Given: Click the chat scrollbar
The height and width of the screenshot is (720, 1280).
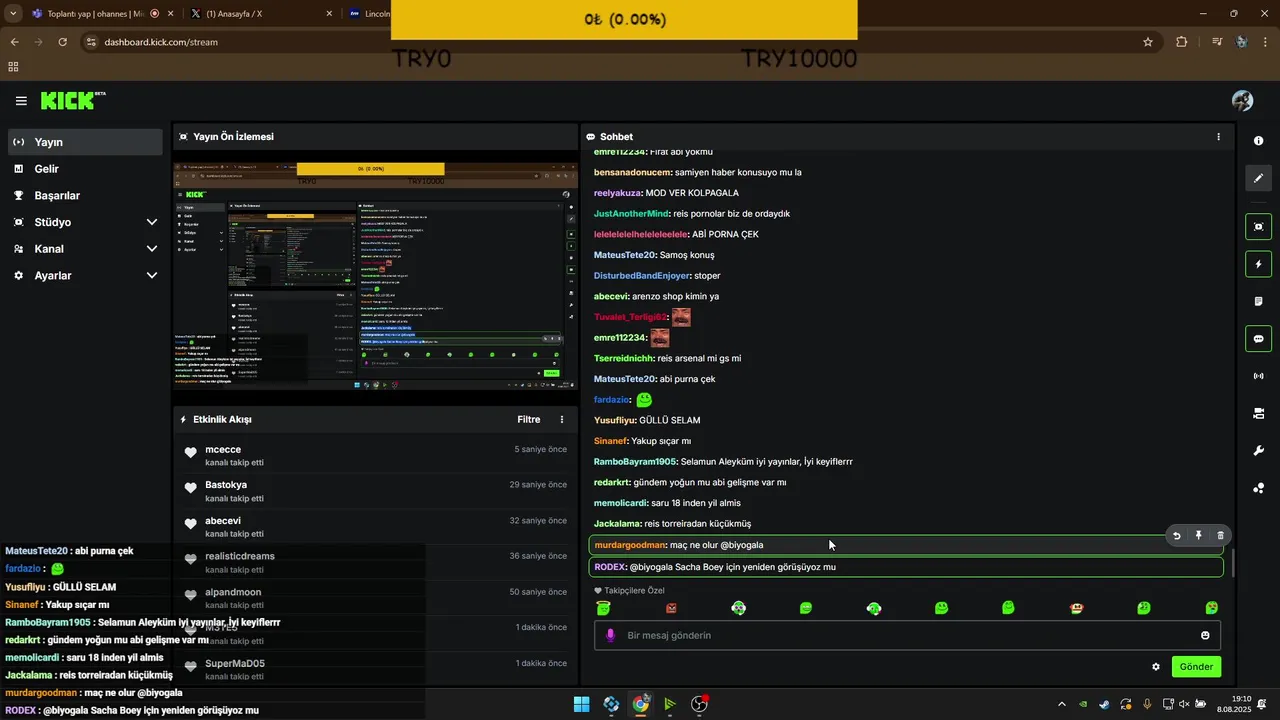Looking at the screenshot, I should [1233, 563].
